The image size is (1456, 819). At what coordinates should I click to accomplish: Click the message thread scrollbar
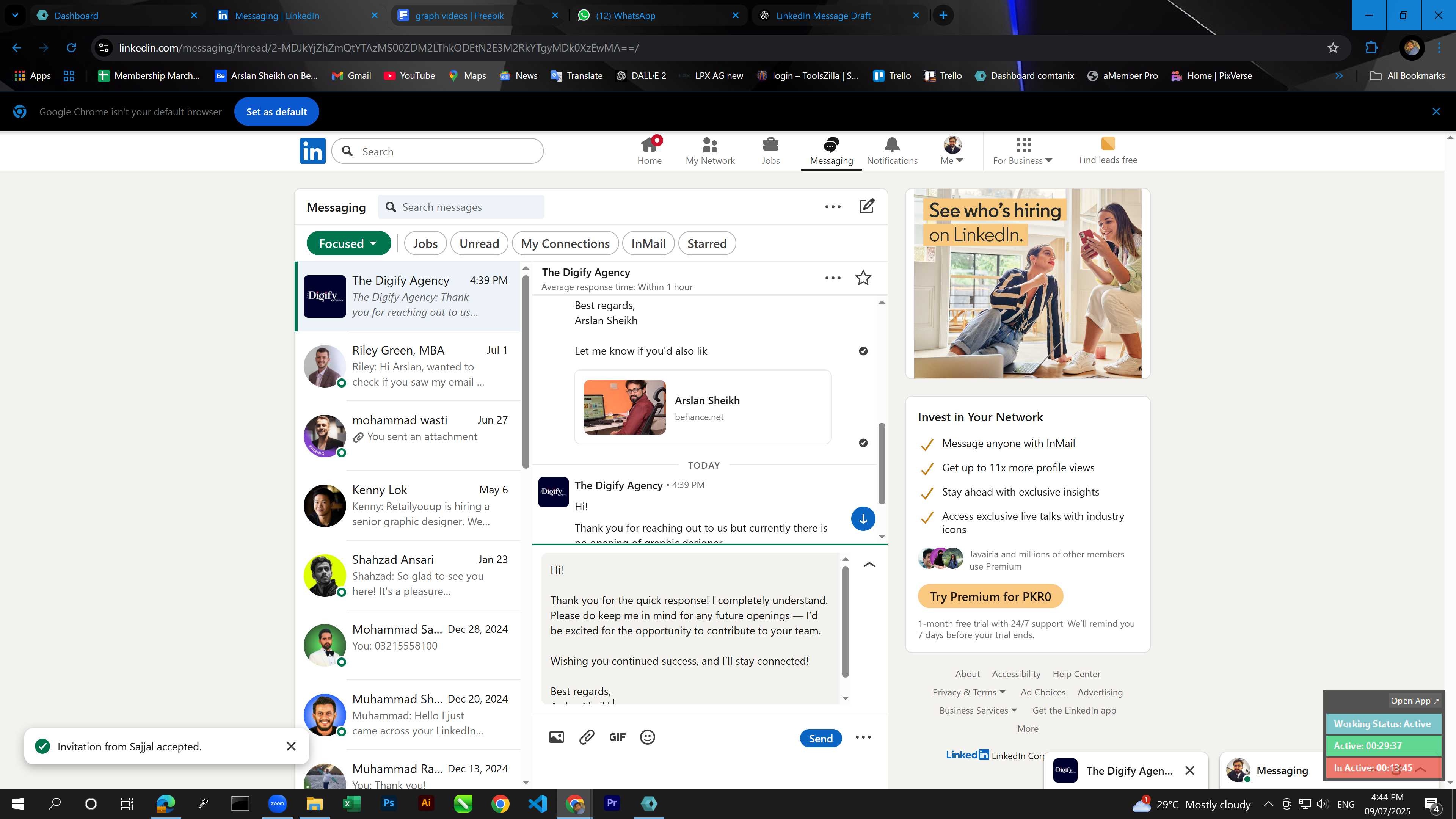[881, 463]
